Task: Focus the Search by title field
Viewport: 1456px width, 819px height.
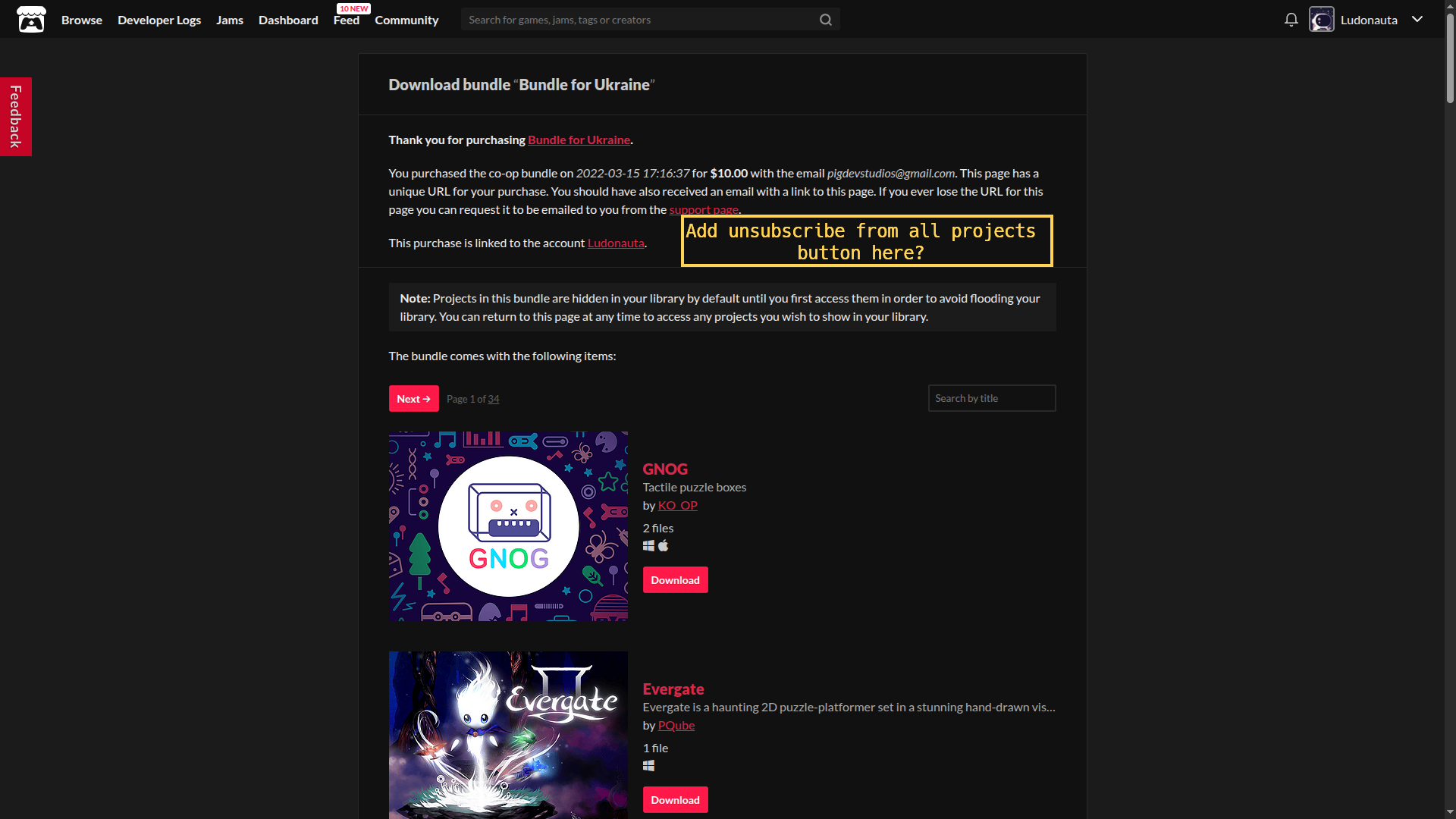Action: [x=991, y=398]
